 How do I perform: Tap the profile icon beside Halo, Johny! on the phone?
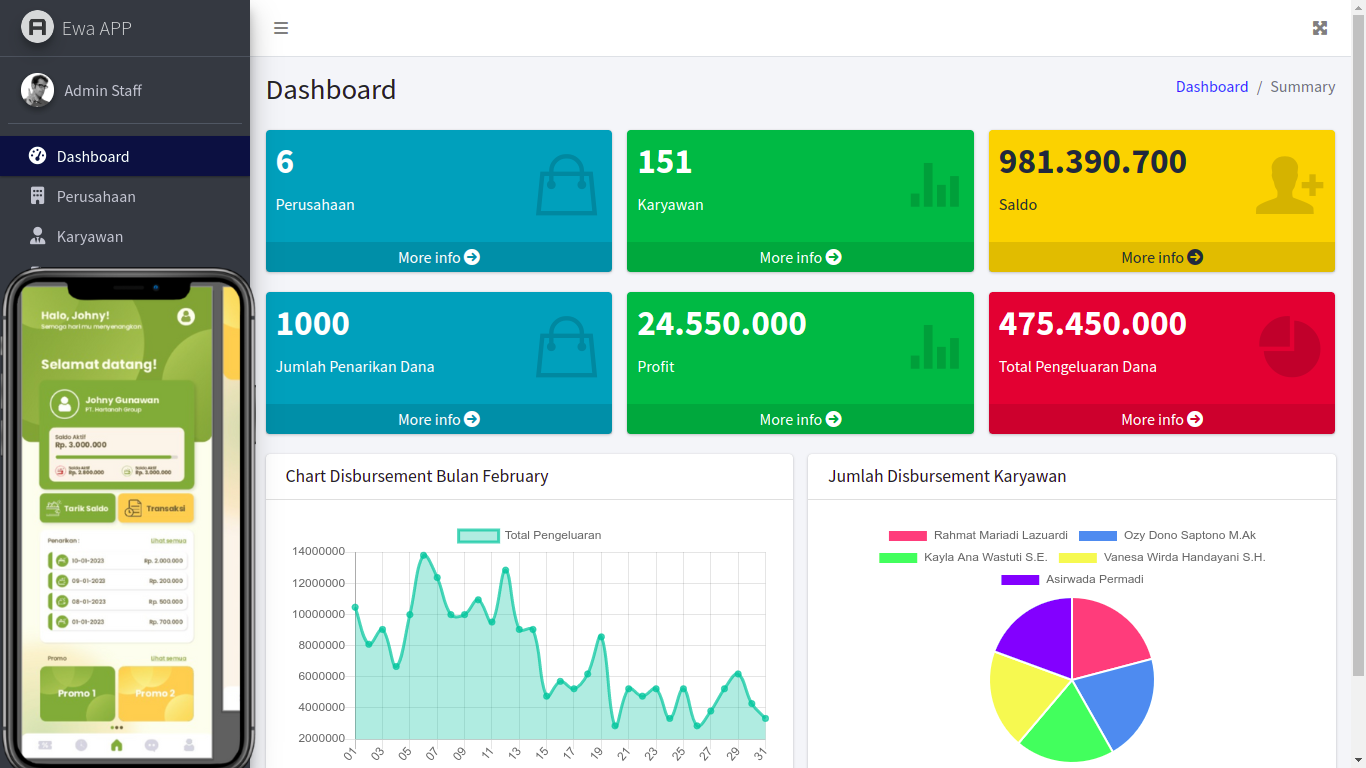pyautogui.click(x=186, y=316)
